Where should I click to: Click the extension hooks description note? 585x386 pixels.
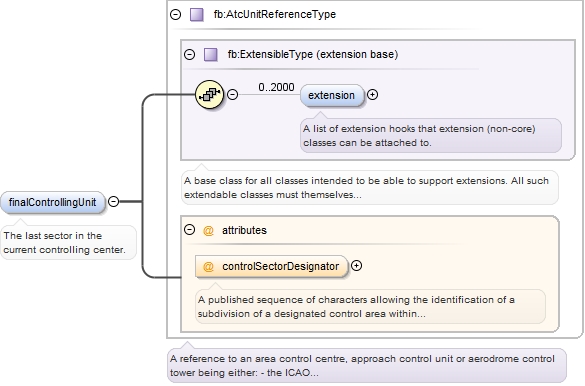point(431,135)
